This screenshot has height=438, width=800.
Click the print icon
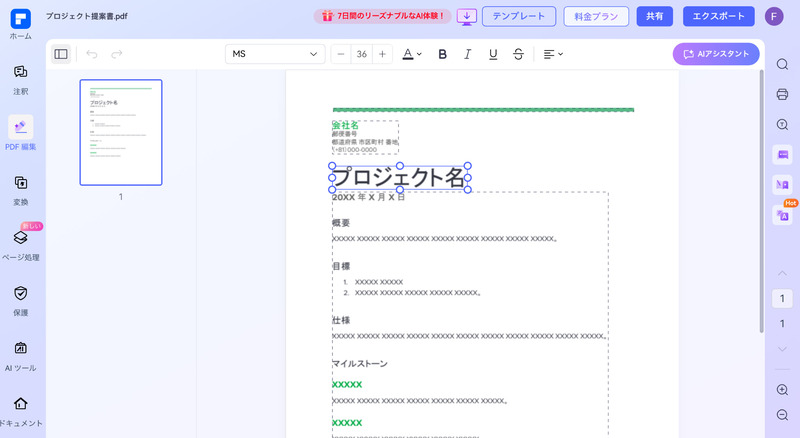(782, 94)
